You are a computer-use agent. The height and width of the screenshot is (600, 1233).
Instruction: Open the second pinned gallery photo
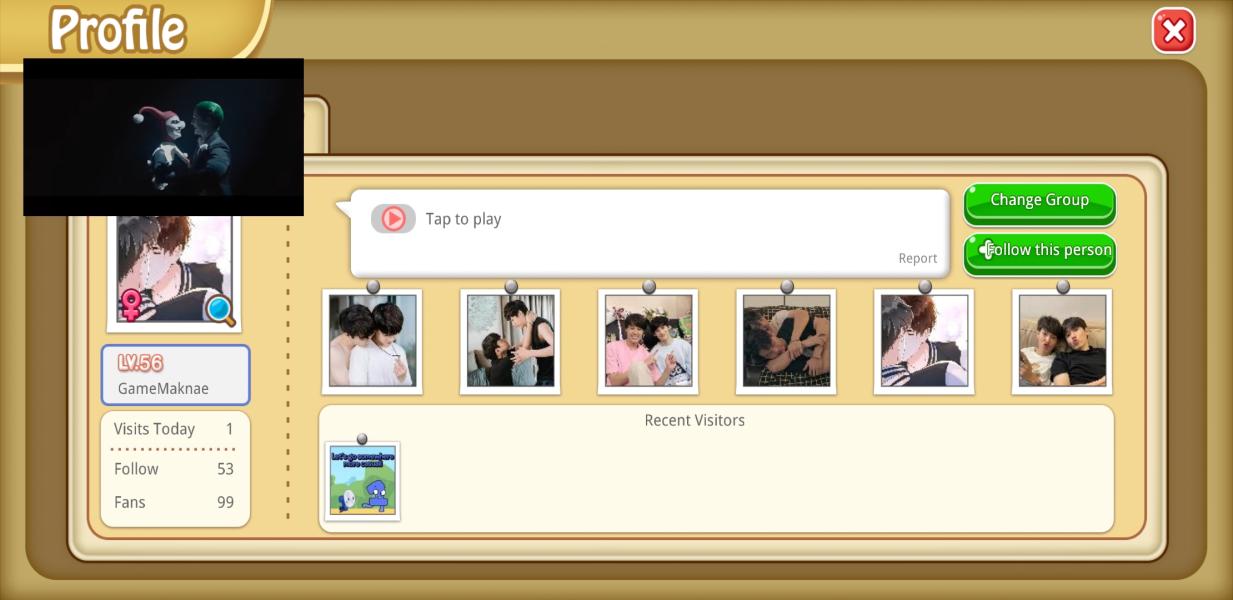click(510, 341)
